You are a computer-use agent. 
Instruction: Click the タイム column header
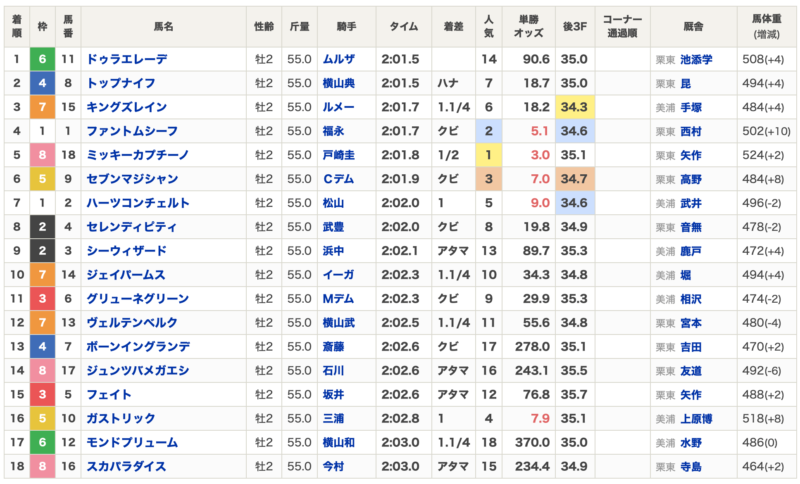[404, 27]
